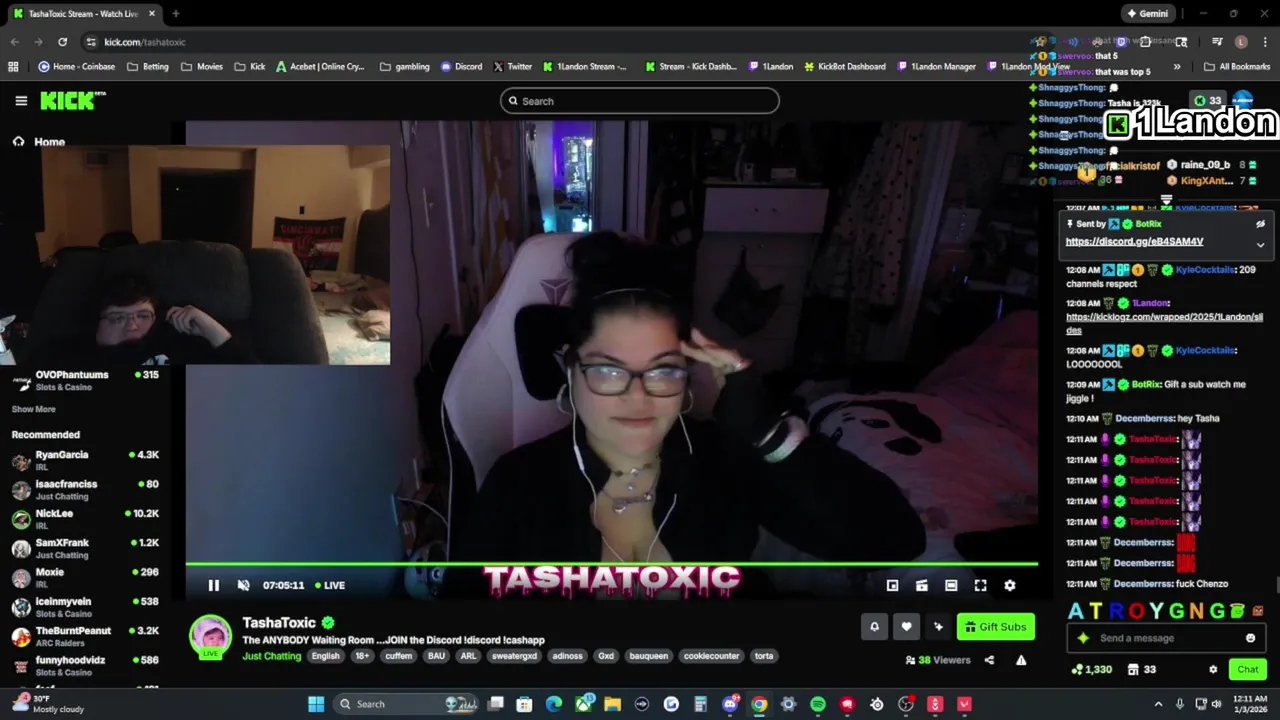1280x720 pixels.
Task: Toggle theater mode icon in player
Action: [x=951, y=585]
